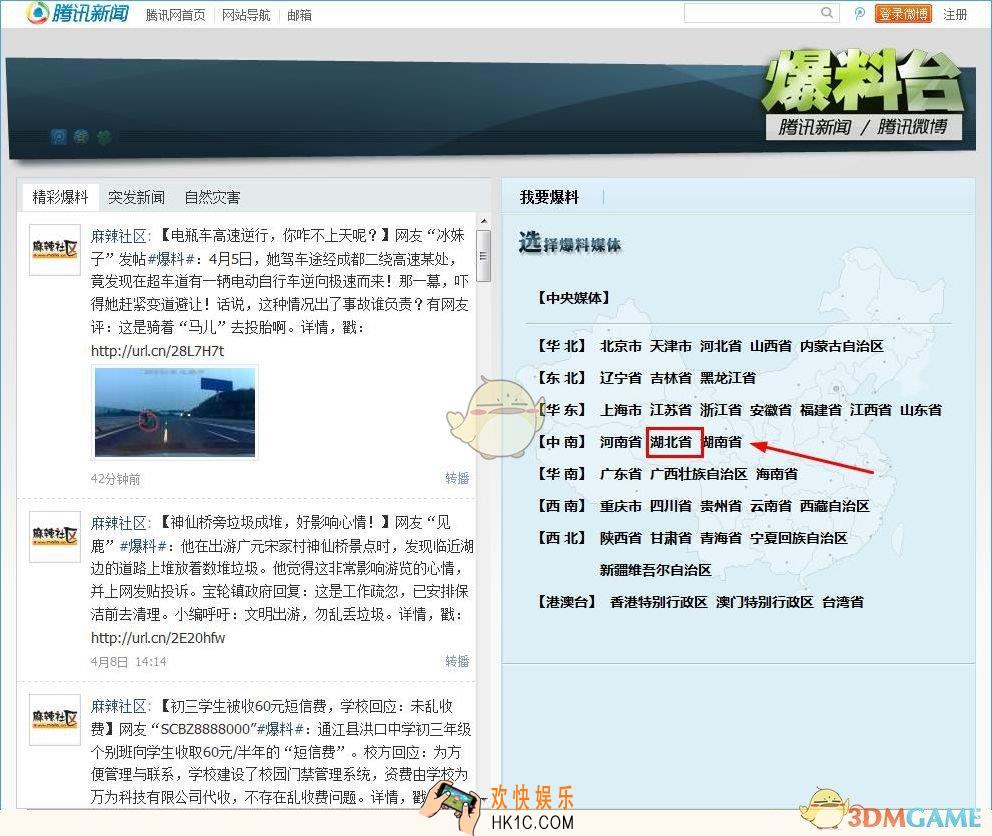Open 麻辣社区 avatar on the 初三学生 post
This screenshot has height=836, width=992.
(55, 720)
